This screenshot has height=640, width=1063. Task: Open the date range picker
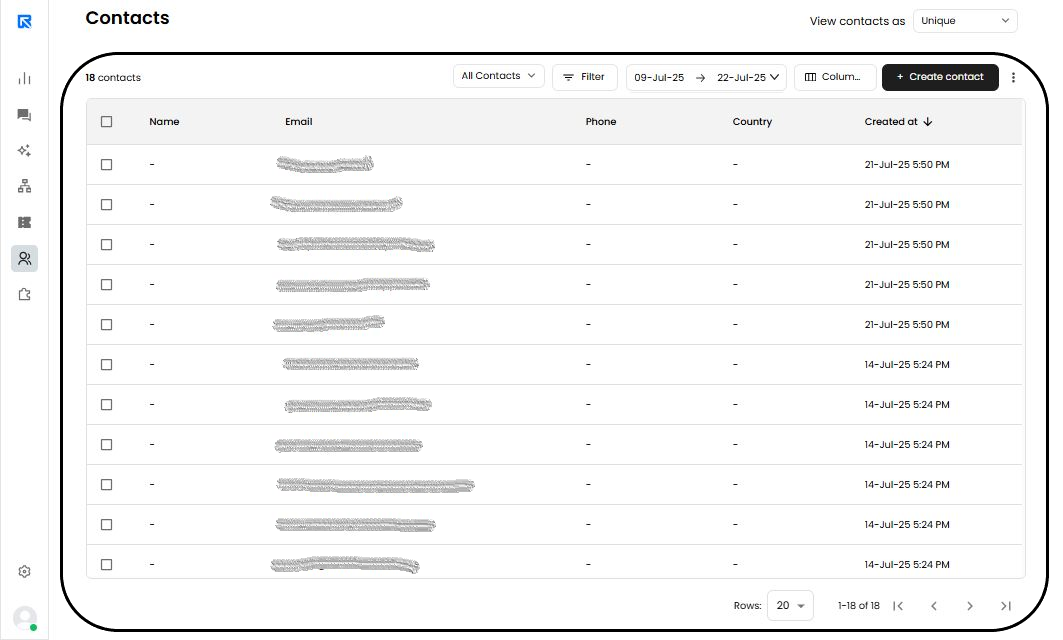point(706,77)
